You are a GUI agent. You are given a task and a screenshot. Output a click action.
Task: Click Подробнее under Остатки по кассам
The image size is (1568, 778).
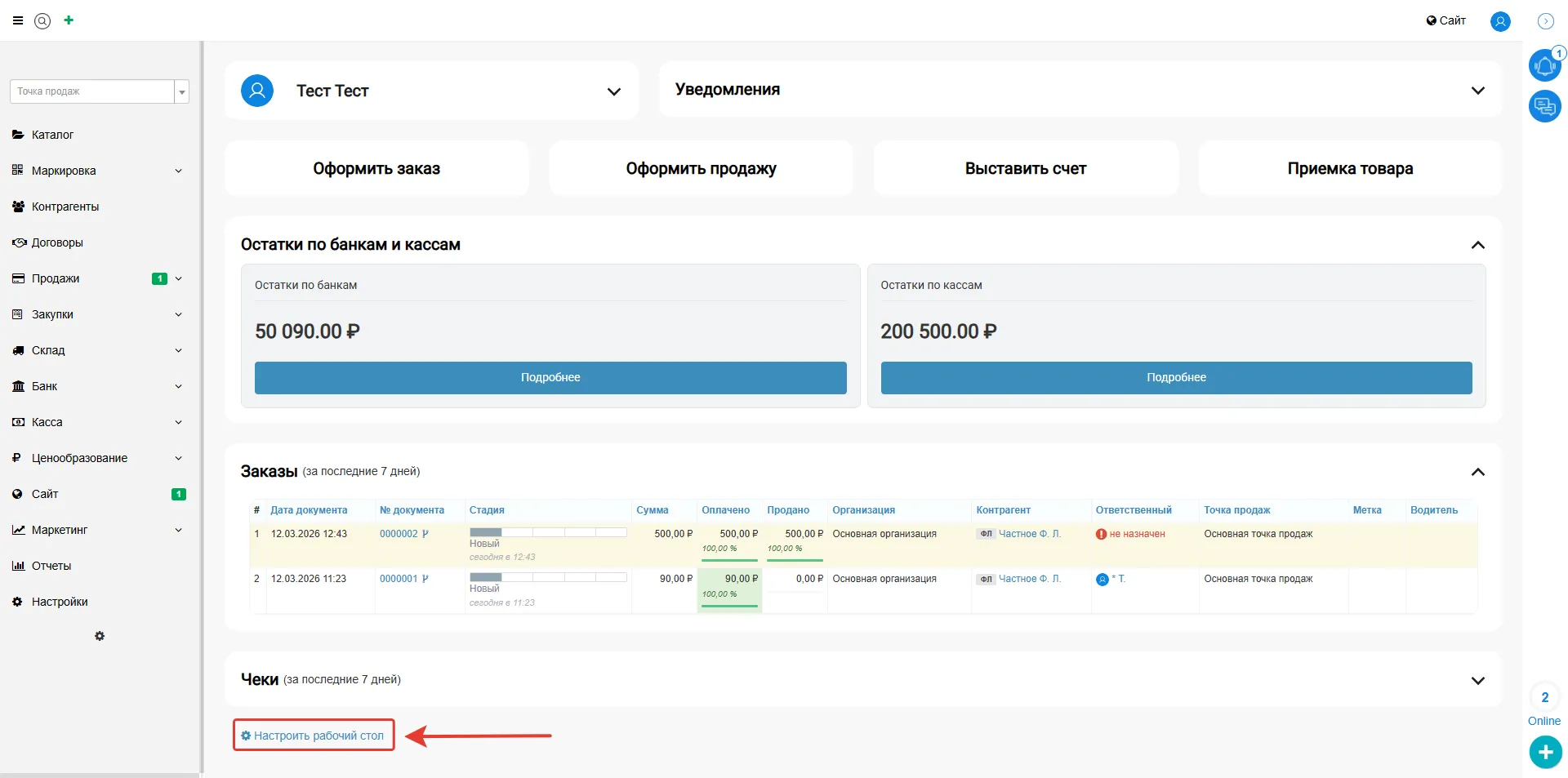(x=1176, y=377)
